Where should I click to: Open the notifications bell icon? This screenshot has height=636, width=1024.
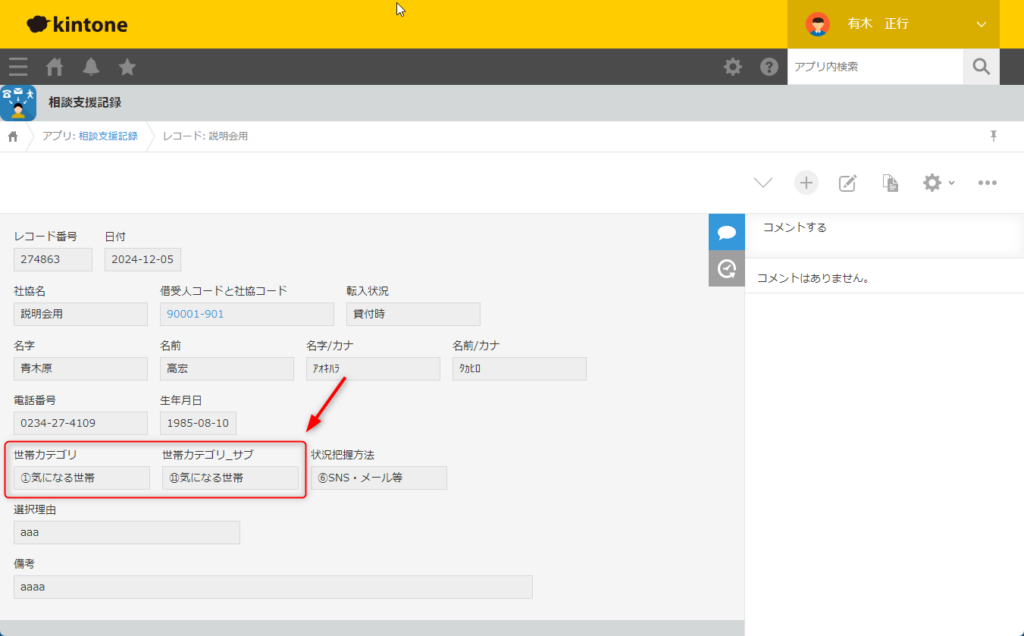[x=91, y=67]
